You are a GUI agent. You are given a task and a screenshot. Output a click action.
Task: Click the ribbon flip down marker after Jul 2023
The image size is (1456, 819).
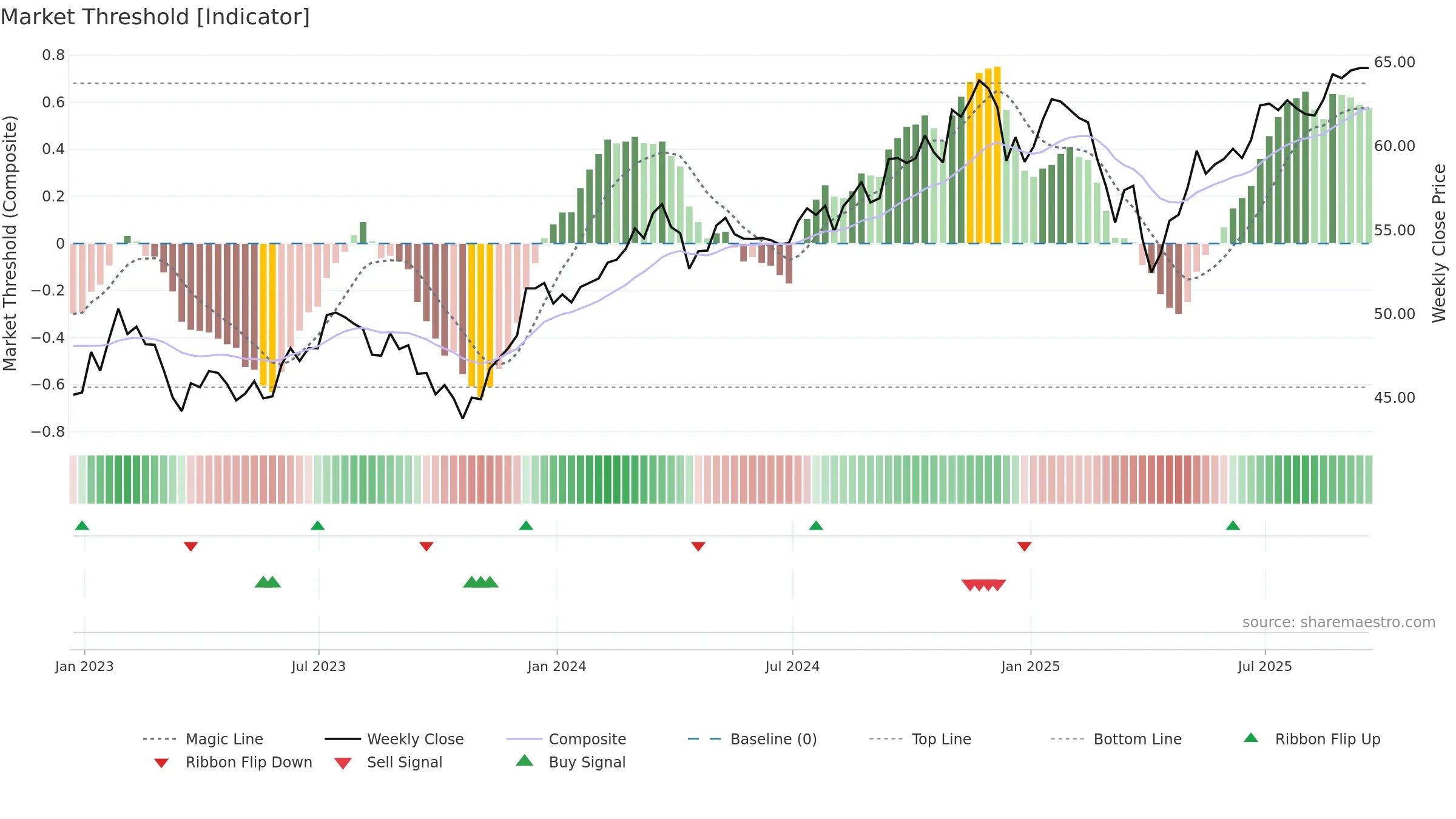(x=426, y=547)
